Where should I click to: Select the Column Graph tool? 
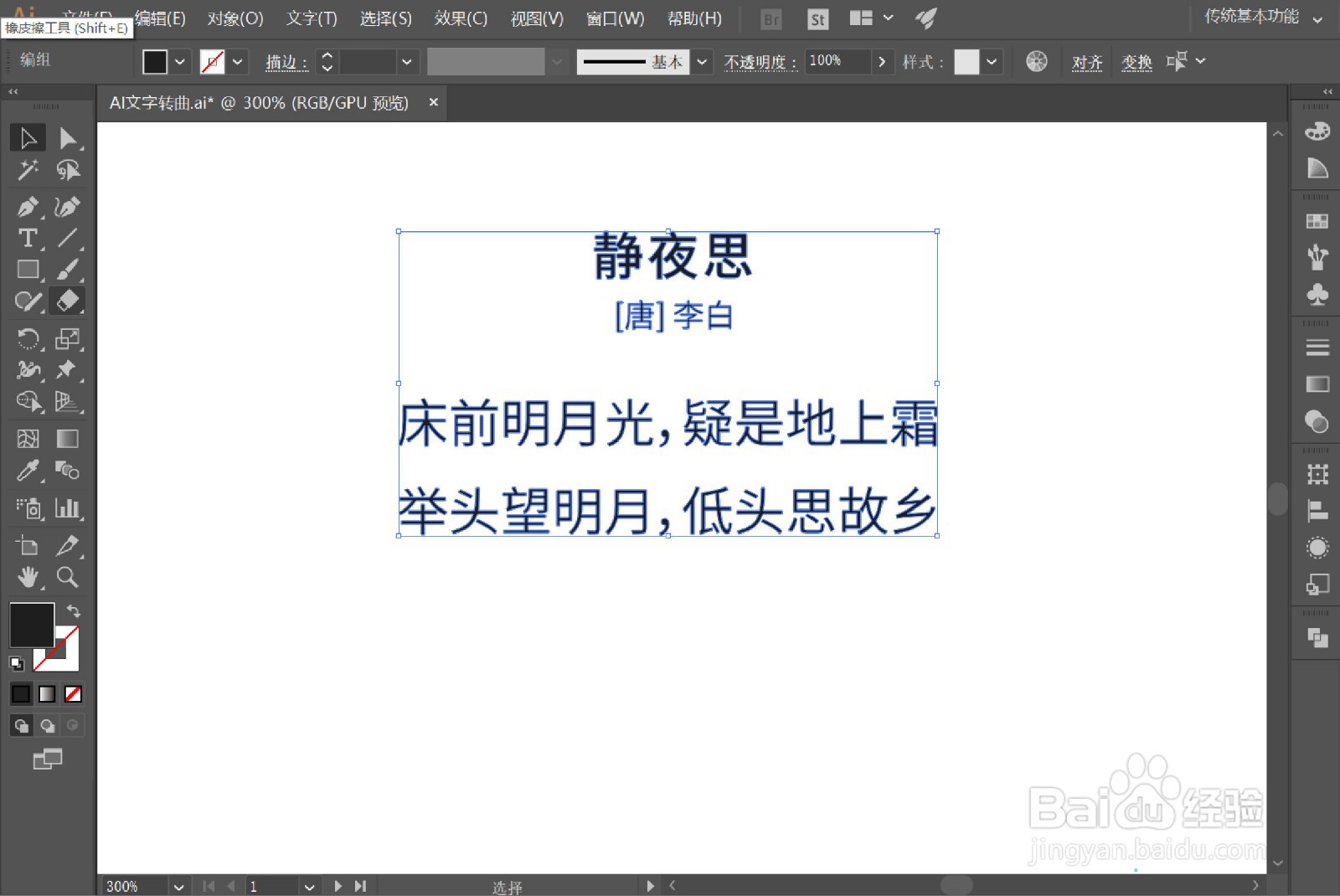68,507
